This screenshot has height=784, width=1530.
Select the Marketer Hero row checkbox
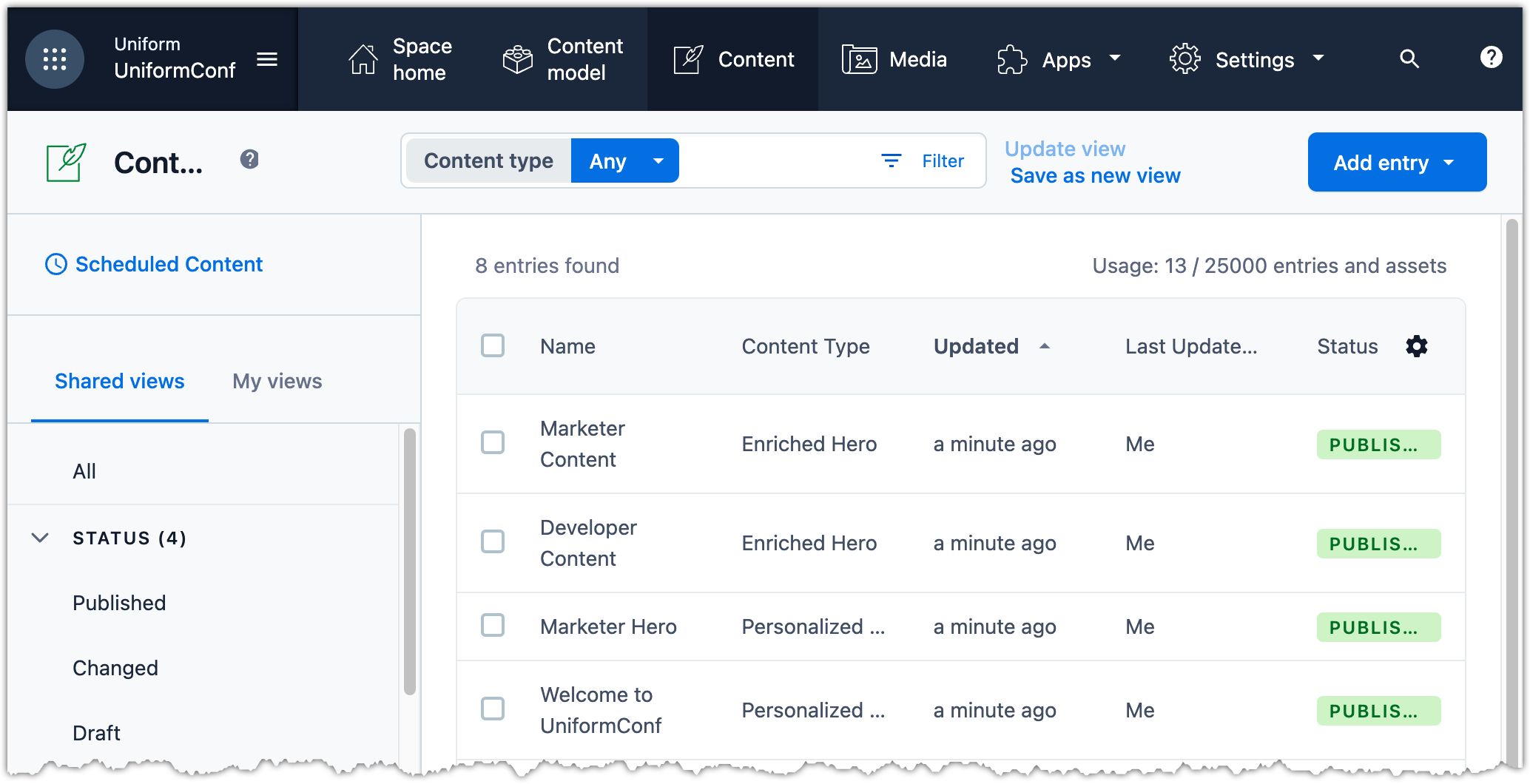[493, 625]
